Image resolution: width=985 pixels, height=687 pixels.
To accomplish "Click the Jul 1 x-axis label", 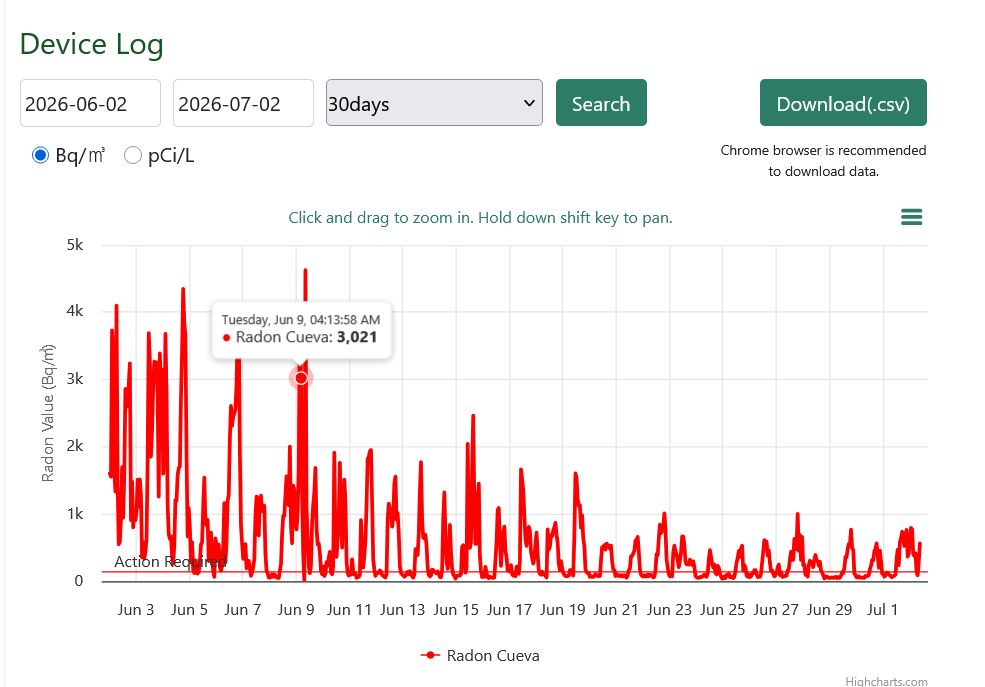I will 882,610.
